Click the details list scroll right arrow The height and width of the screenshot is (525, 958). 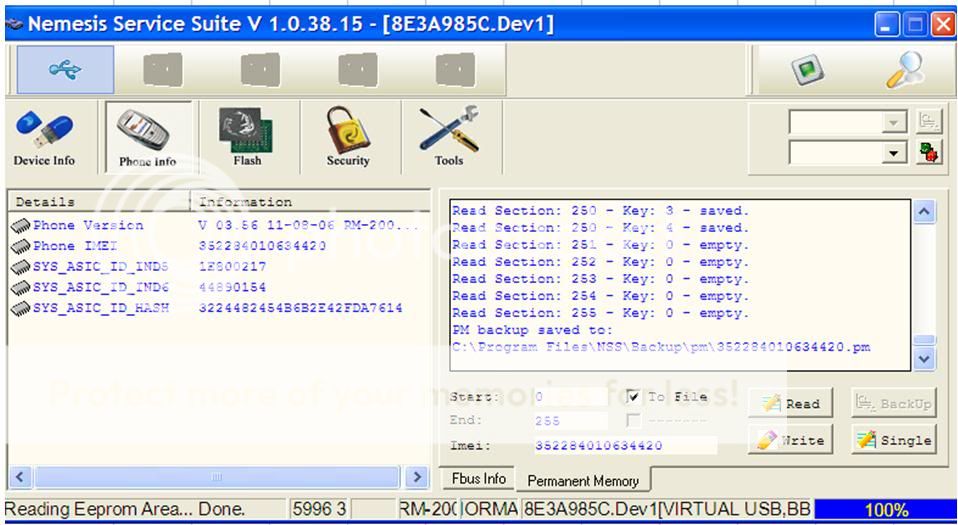coord(417,477)
